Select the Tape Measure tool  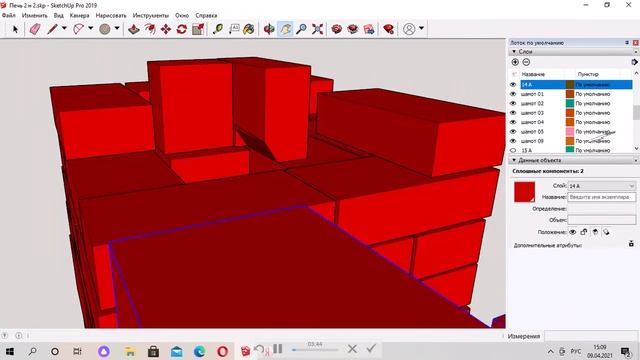[218, 29]
